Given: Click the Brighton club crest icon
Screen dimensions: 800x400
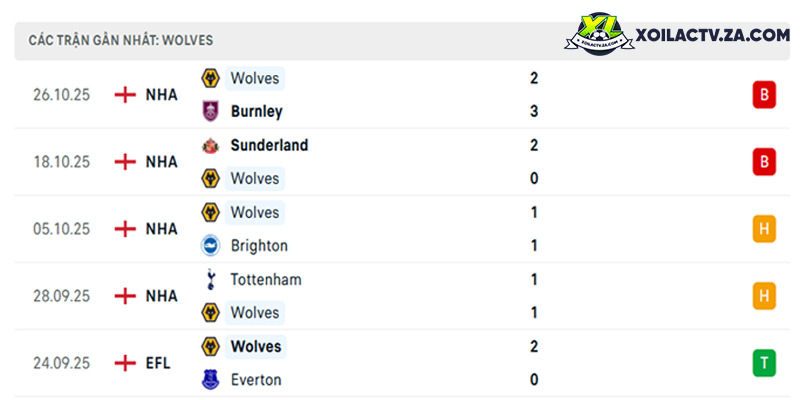Looking at the screenshot, I should pos(210,246).
